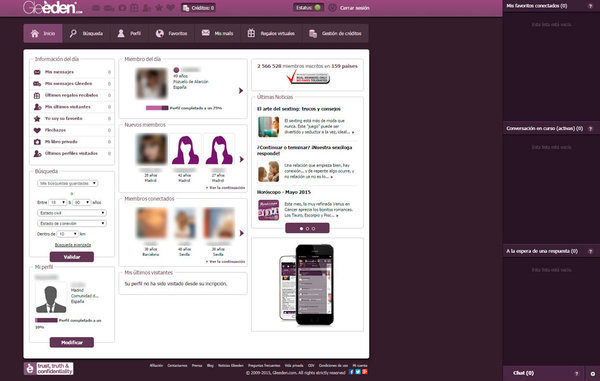Viewport: 600px width, 381px height.
Task: Click the Créditos: 0 indicator
Action: click(x=198, y=8)
